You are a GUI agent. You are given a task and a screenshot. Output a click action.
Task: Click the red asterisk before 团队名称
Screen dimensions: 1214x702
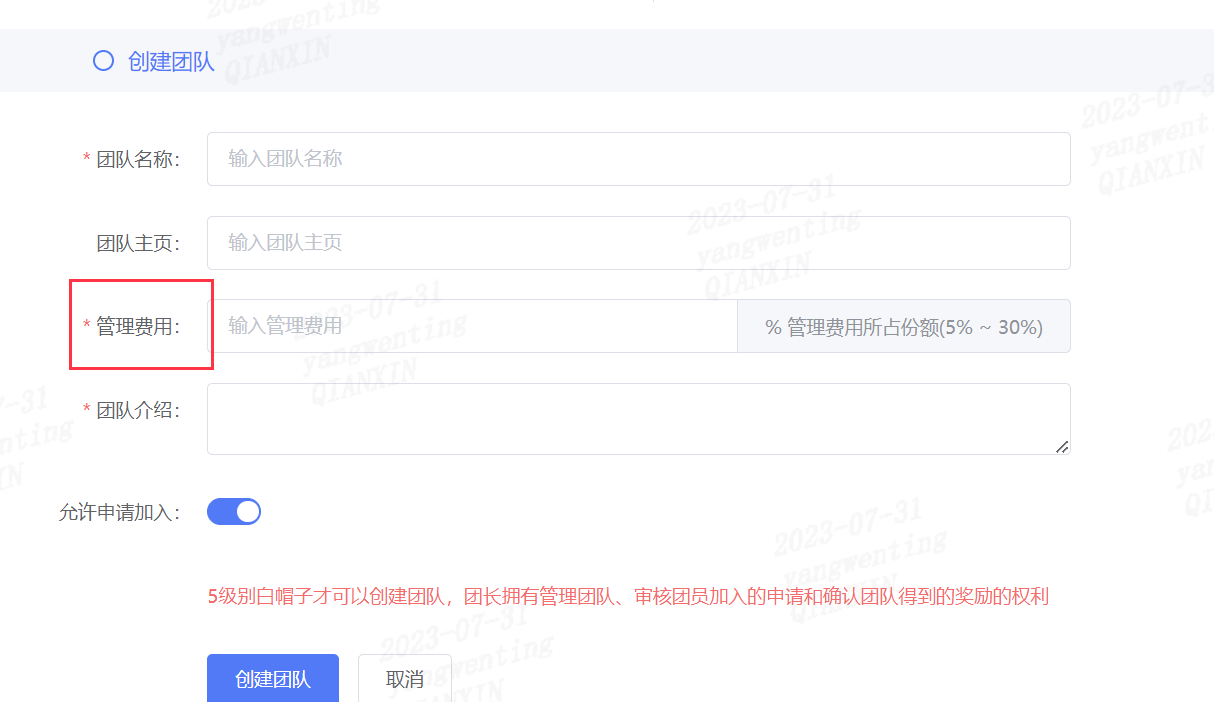pyautogui.click(x=87, y=160)
